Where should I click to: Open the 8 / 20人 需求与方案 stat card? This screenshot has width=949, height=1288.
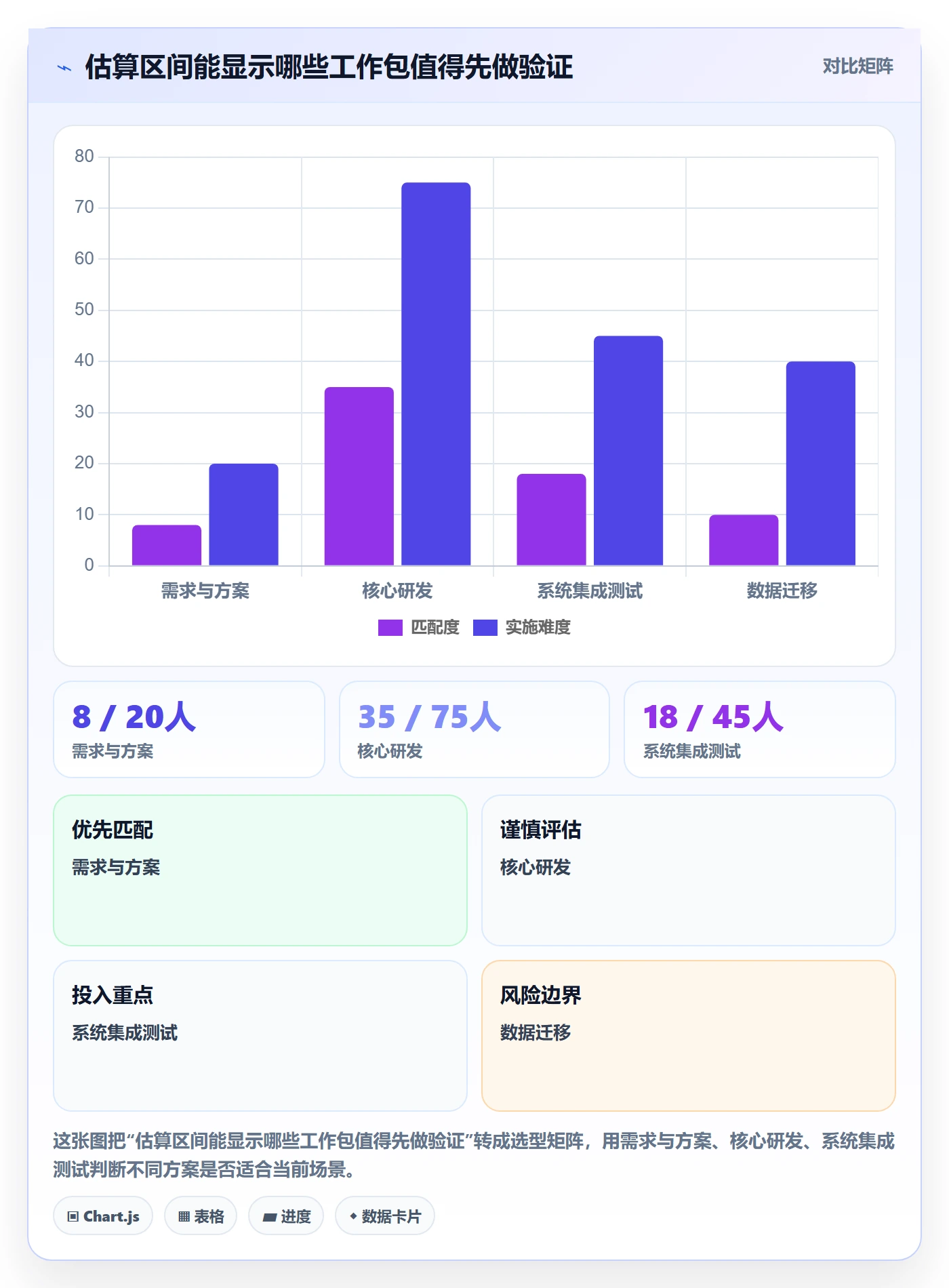[x=189, y=729]
